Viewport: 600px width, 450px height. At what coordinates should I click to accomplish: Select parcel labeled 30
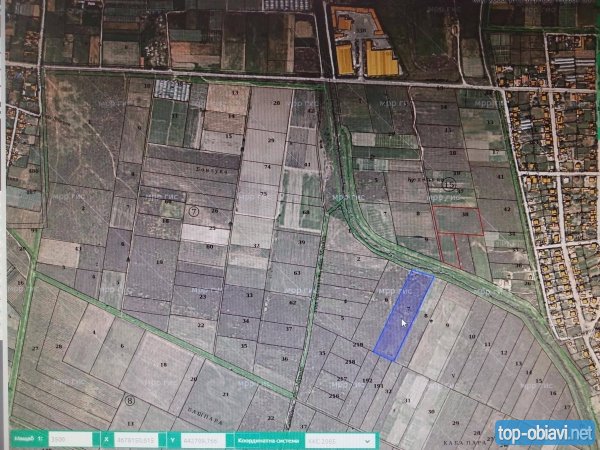[425, 413]
